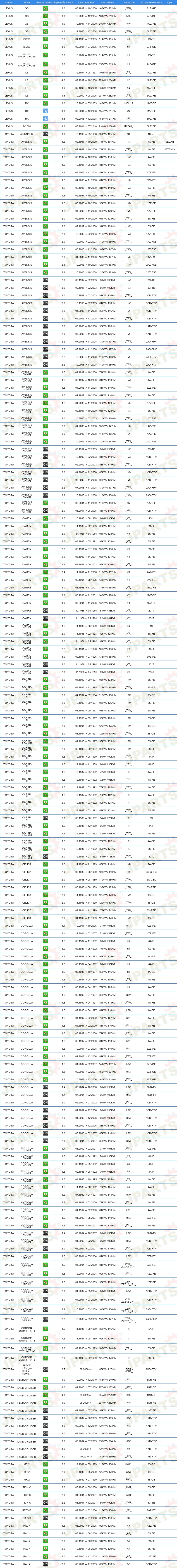The width and height of the screenshot is (177, 1568).
Task: Click the Pojemność silnika column header
Action: click(63, 2)
